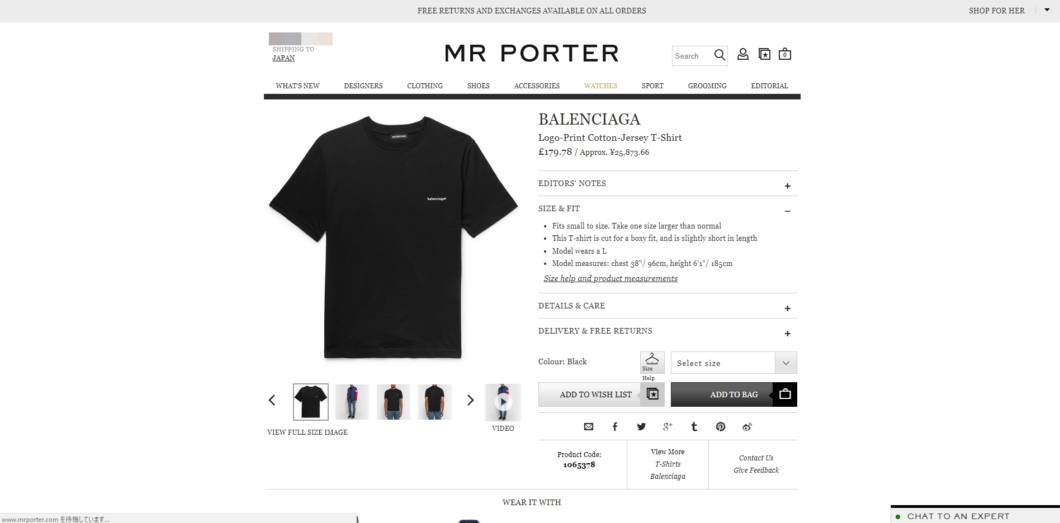Open the Watches menu item
The image size is (1060, 523).
[600, 86]
